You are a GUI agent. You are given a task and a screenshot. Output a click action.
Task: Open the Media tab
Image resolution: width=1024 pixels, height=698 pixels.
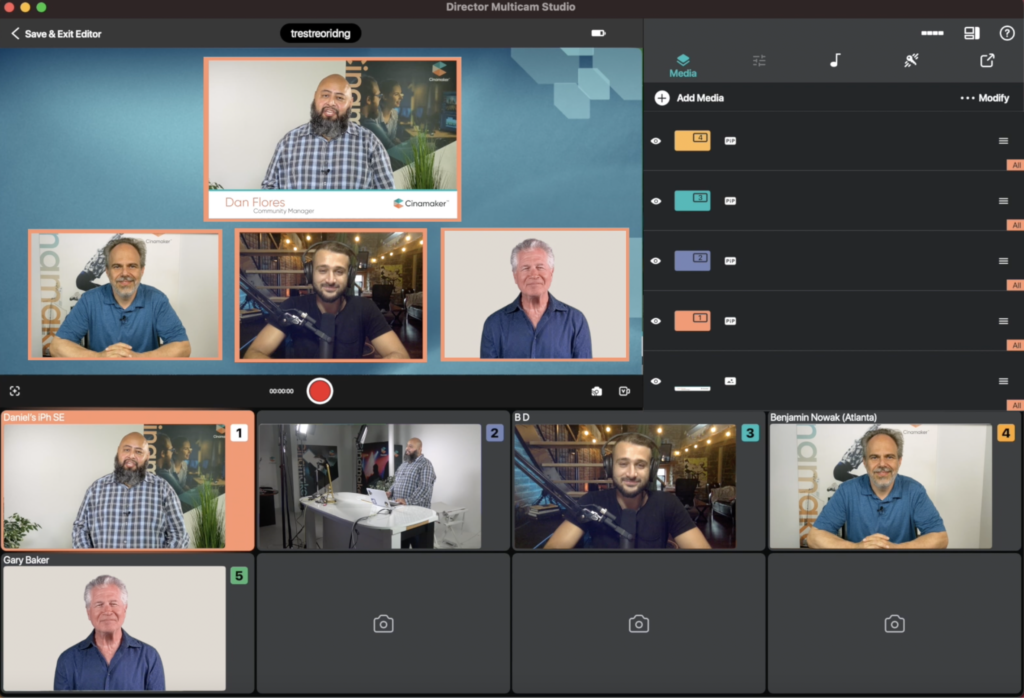[x=682, y=65]
